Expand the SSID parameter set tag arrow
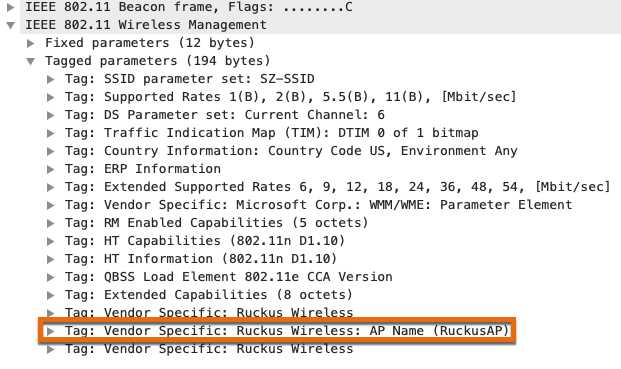Screen dimensions: 621x369 tap(50, 79)
